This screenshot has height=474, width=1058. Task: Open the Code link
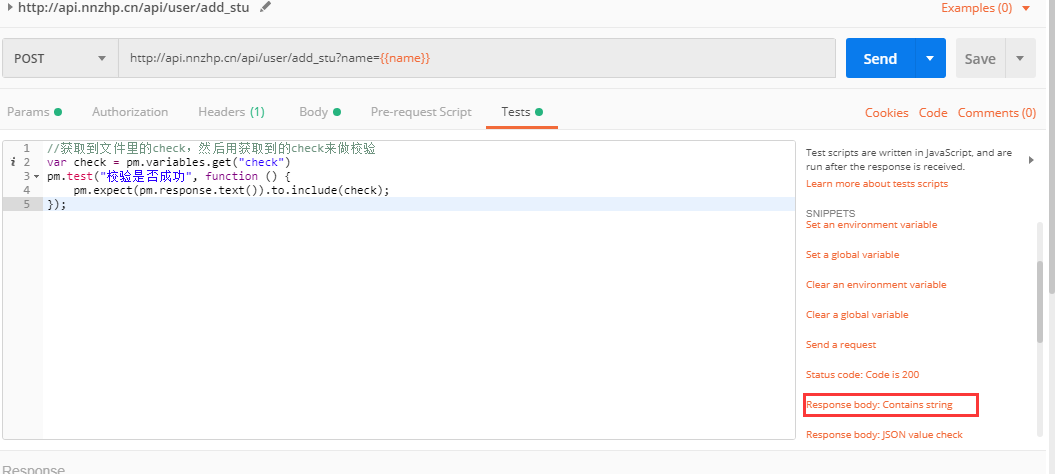[x=933, y=113]
